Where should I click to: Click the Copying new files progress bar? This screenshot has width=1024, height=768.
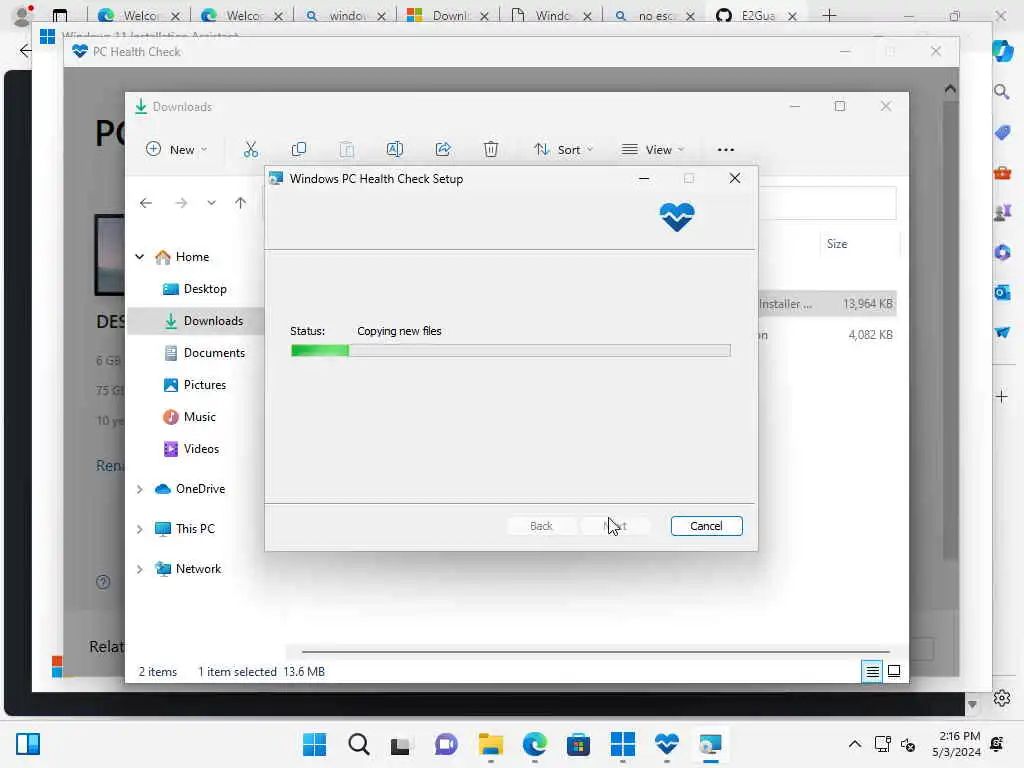click(x=511, y=351)
